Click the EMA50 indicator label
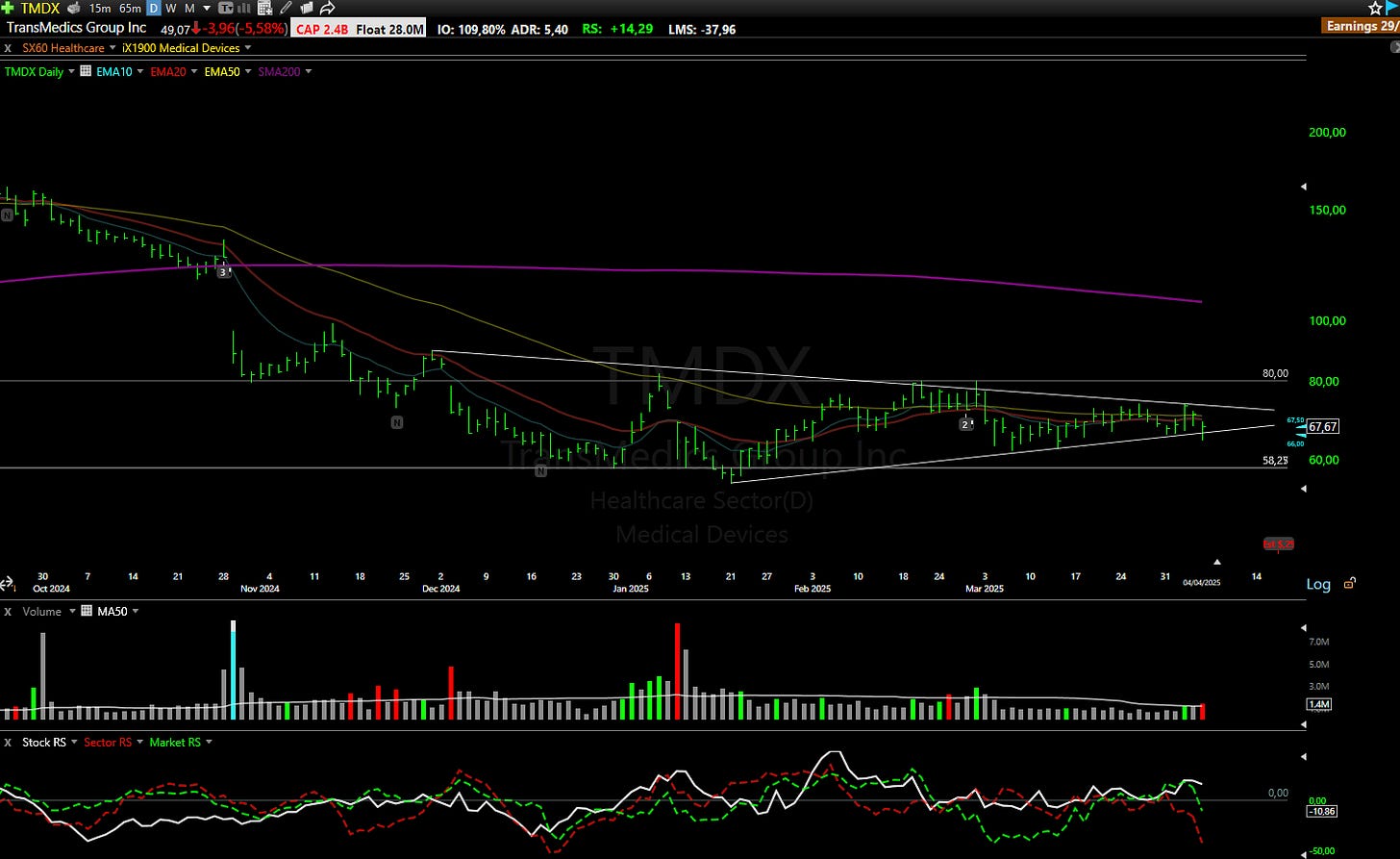 (x=222, y=71)
